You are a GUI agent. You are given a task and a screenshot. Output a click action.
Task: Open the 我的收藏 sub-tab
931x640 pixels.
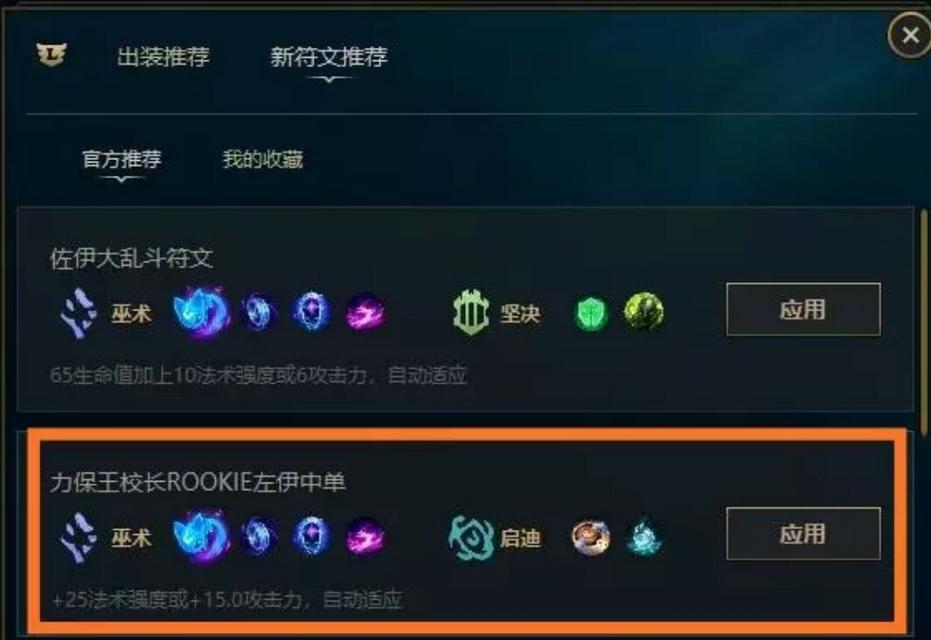pyautogui.click(x=262, y=159)
